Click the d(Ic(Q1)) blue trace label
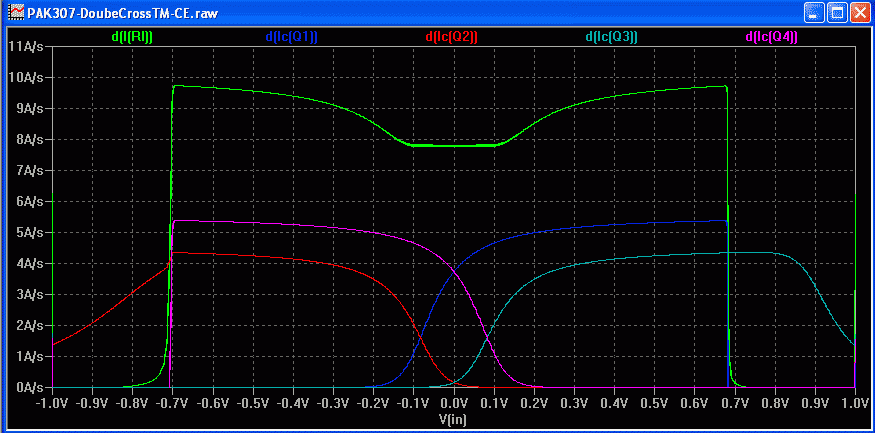 [291, 36]
